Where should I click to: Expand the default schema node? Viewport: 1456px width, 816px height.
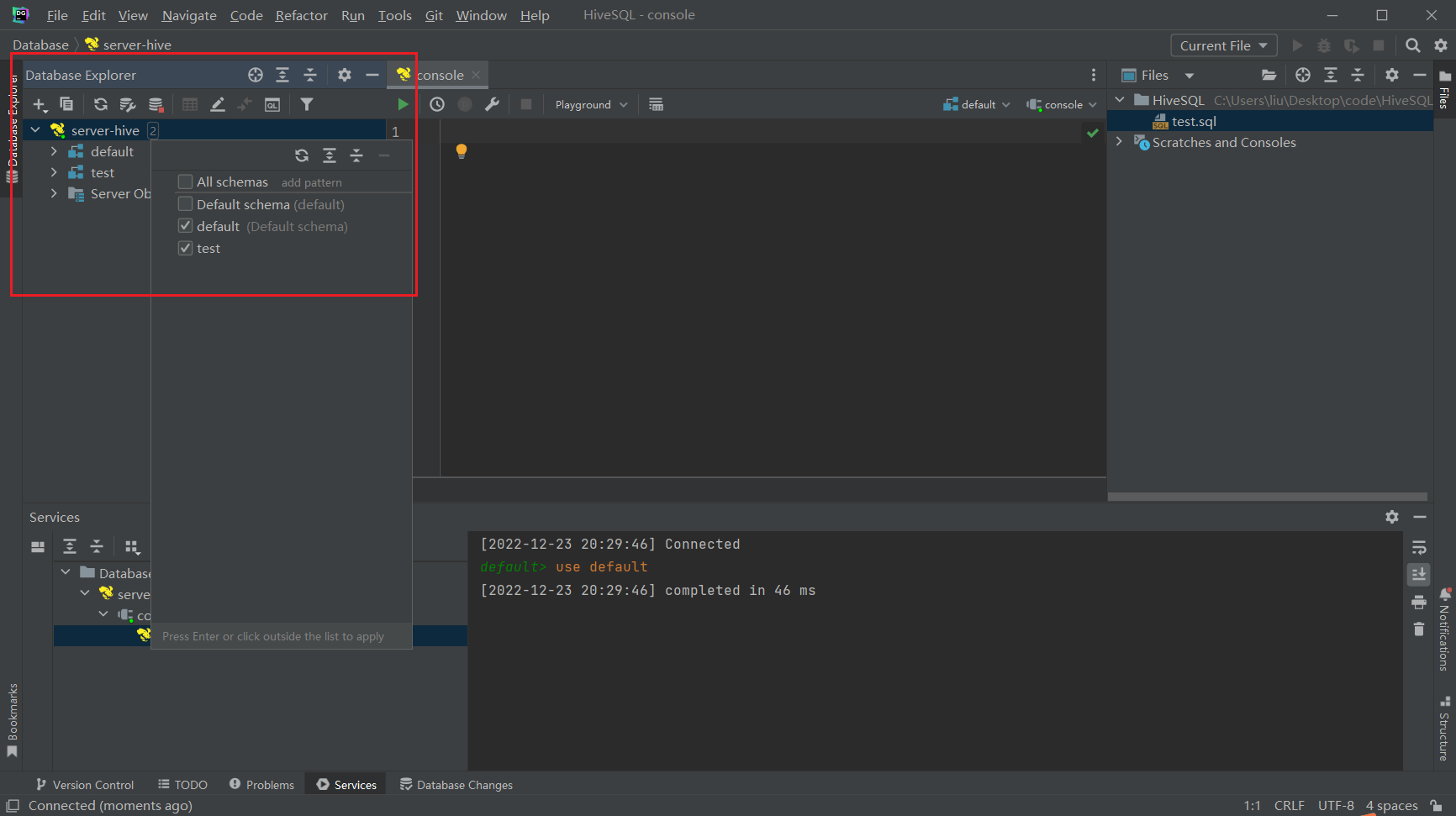55,151
